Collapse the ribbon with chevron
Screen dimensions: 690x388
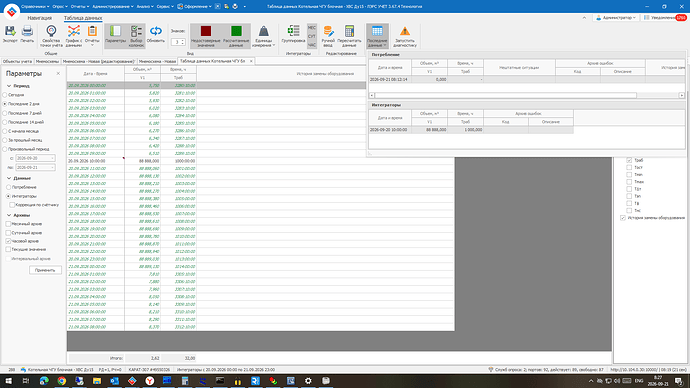[x=584, y=18]
